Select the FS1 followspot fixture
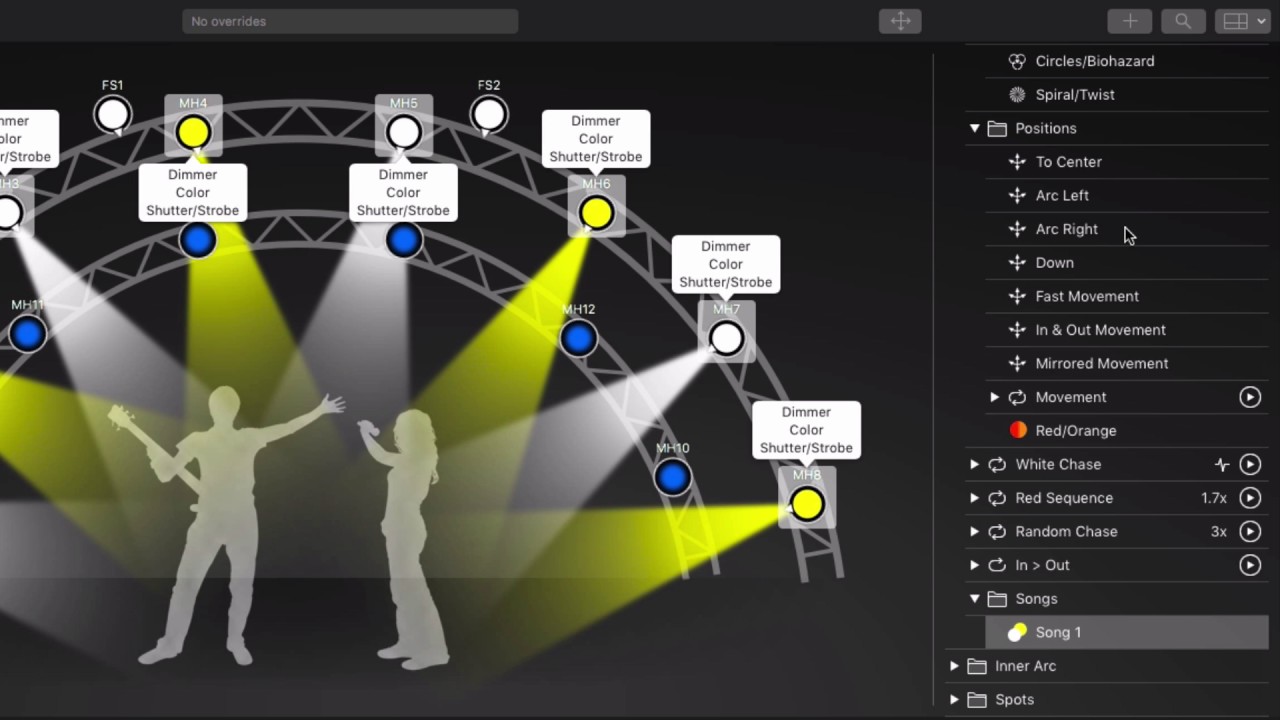Image resolution: width=1280 pixels, height=720 pixels. coord(113,114)
